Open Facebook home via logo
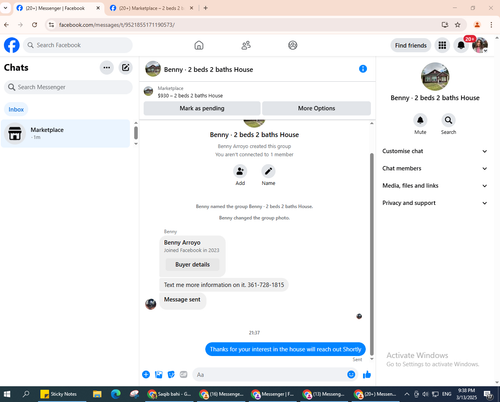This screenshot has width=500, height=402. tap(12, 45)
